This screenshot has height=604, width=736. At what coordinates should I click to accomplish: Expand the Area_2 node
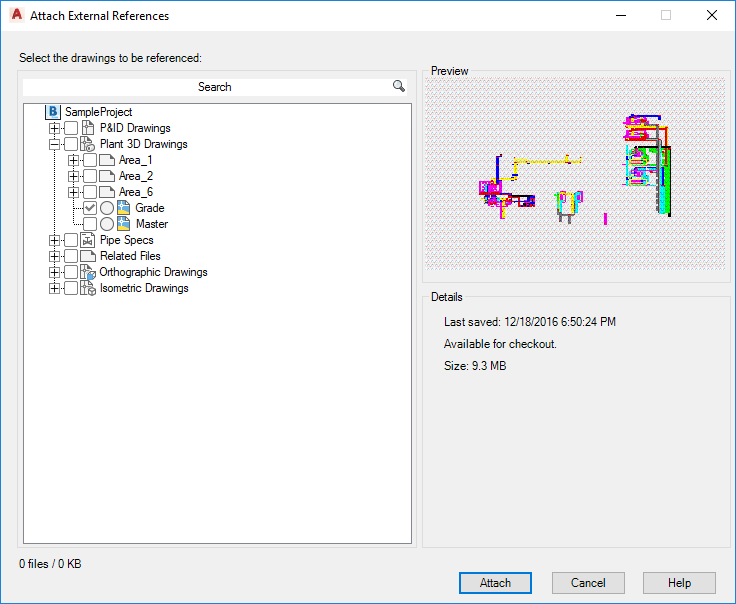point(73,176)
